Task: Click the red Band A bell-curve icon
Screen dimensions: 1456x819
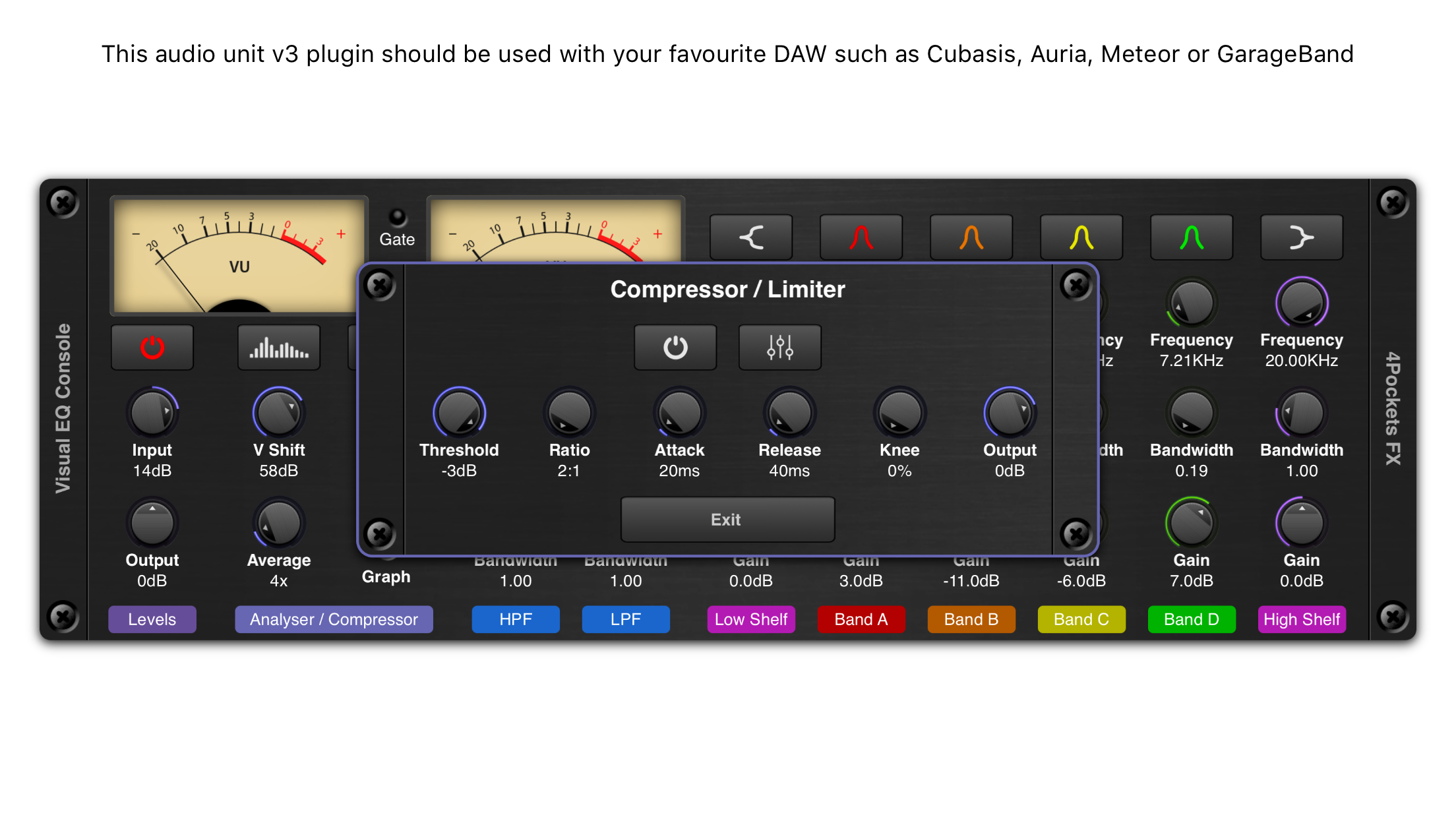Action: [x=861, y=237]
